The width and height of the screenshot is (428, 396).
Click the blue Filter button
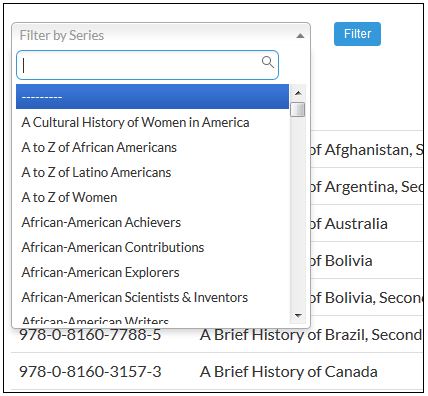pyautogui.click(x=357, y=34)
